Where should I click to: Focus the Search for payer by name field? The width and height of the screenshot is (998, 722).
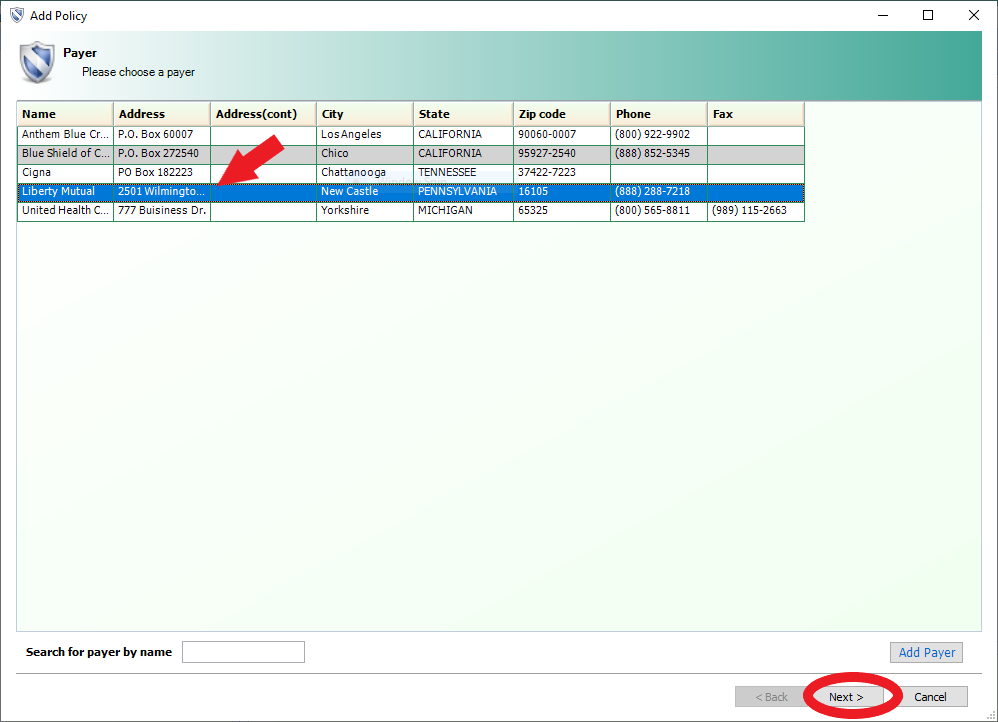pyautogui.click(x=243, y=652)
